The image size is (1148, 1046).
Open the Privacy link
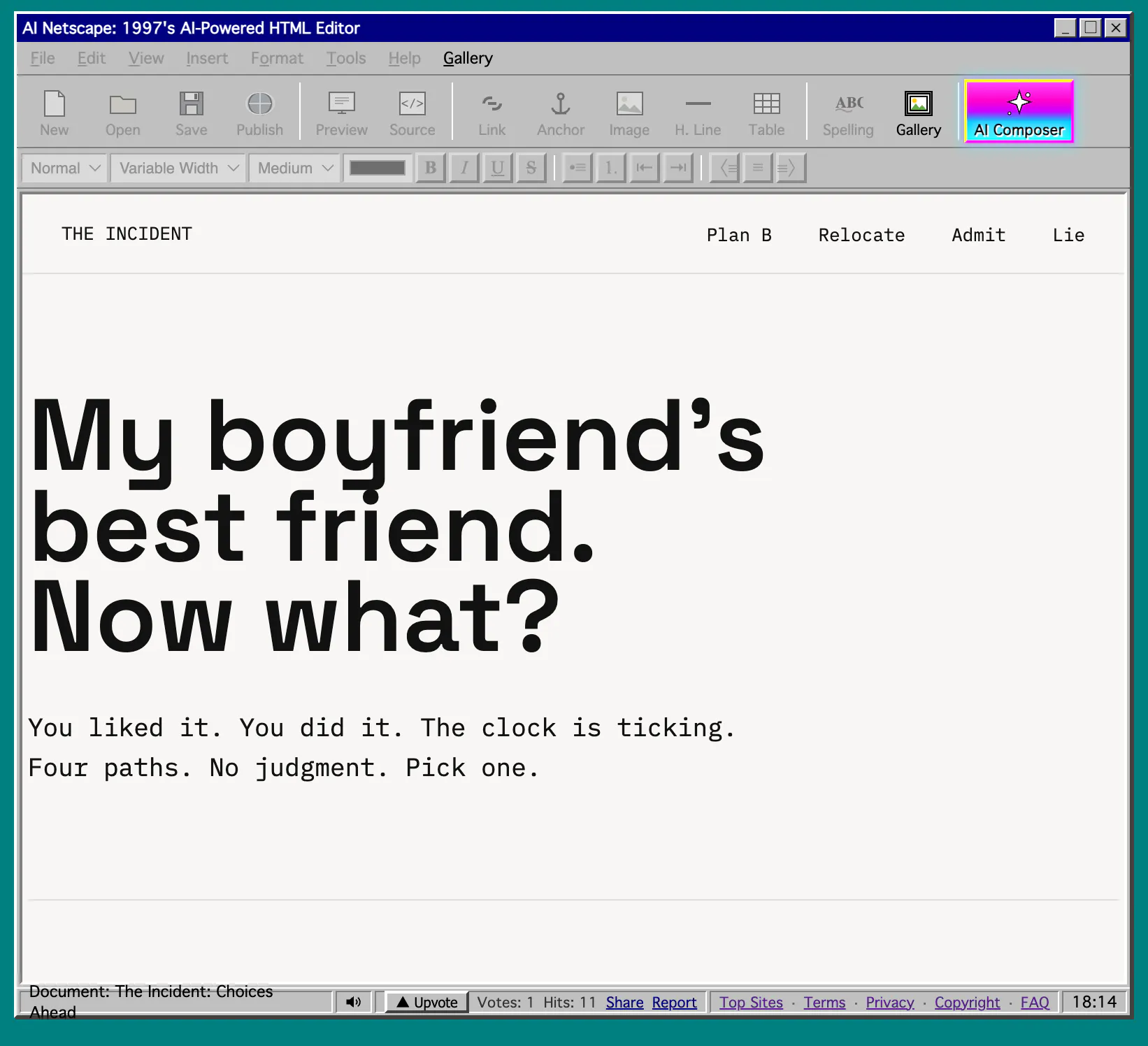point(889,1002)
